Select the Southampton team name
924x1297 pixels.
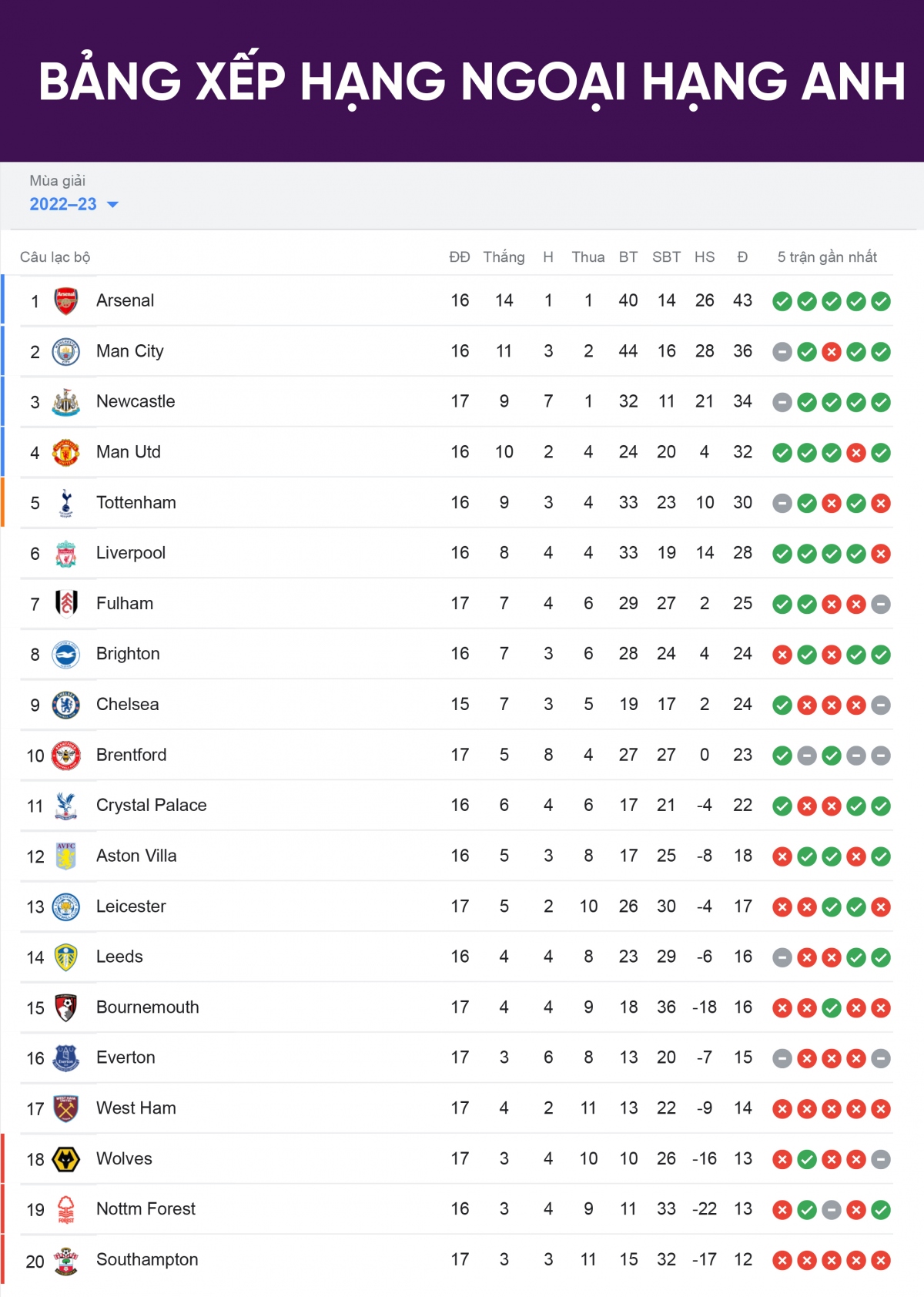(x=147, y=1260)
